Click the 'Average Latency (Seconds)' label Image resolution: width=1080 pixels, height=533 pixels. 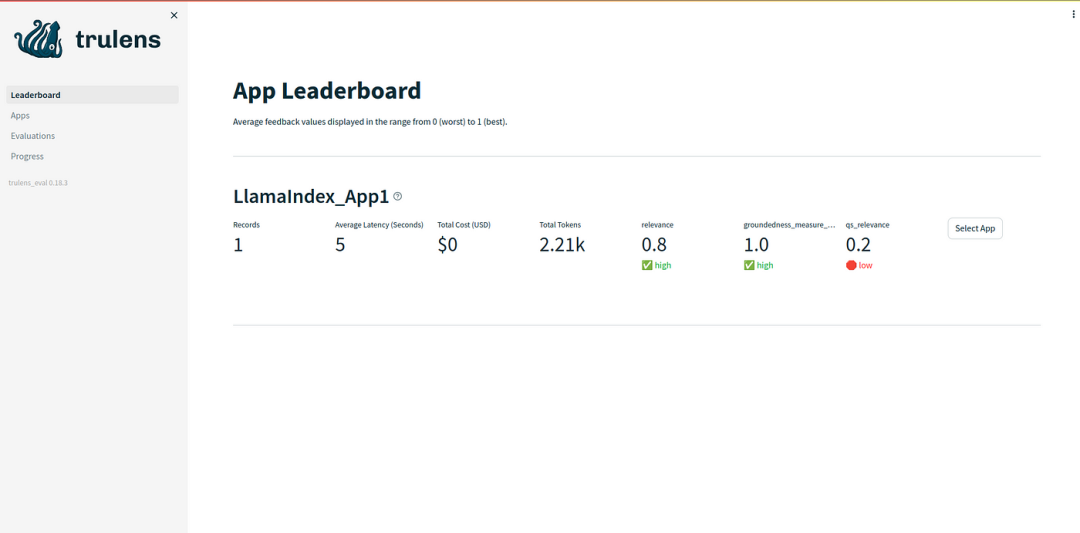pos(380,224)
